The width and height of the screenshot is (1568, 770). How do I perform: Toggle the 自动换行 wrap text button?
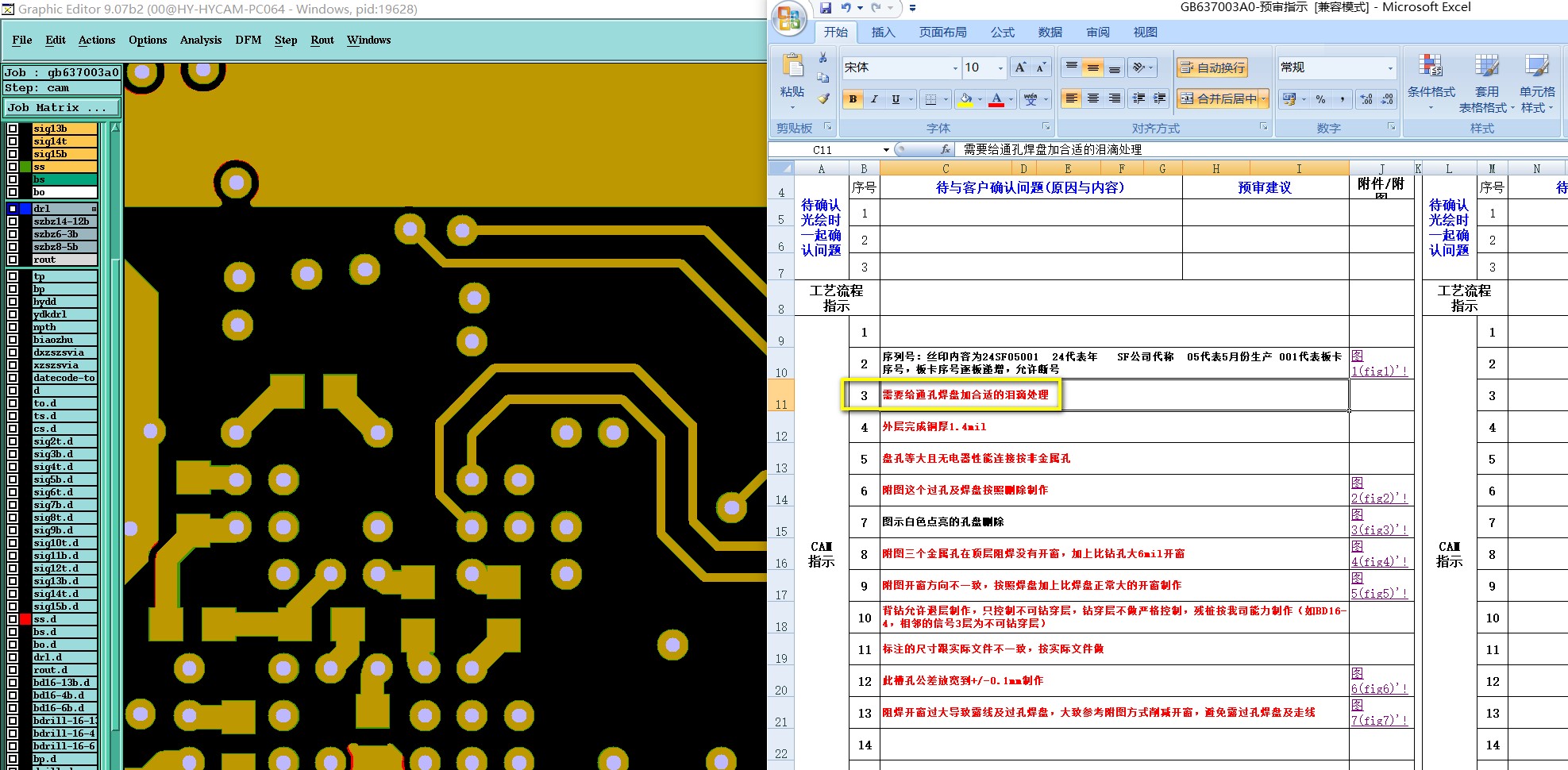[x=1212, y=68]
